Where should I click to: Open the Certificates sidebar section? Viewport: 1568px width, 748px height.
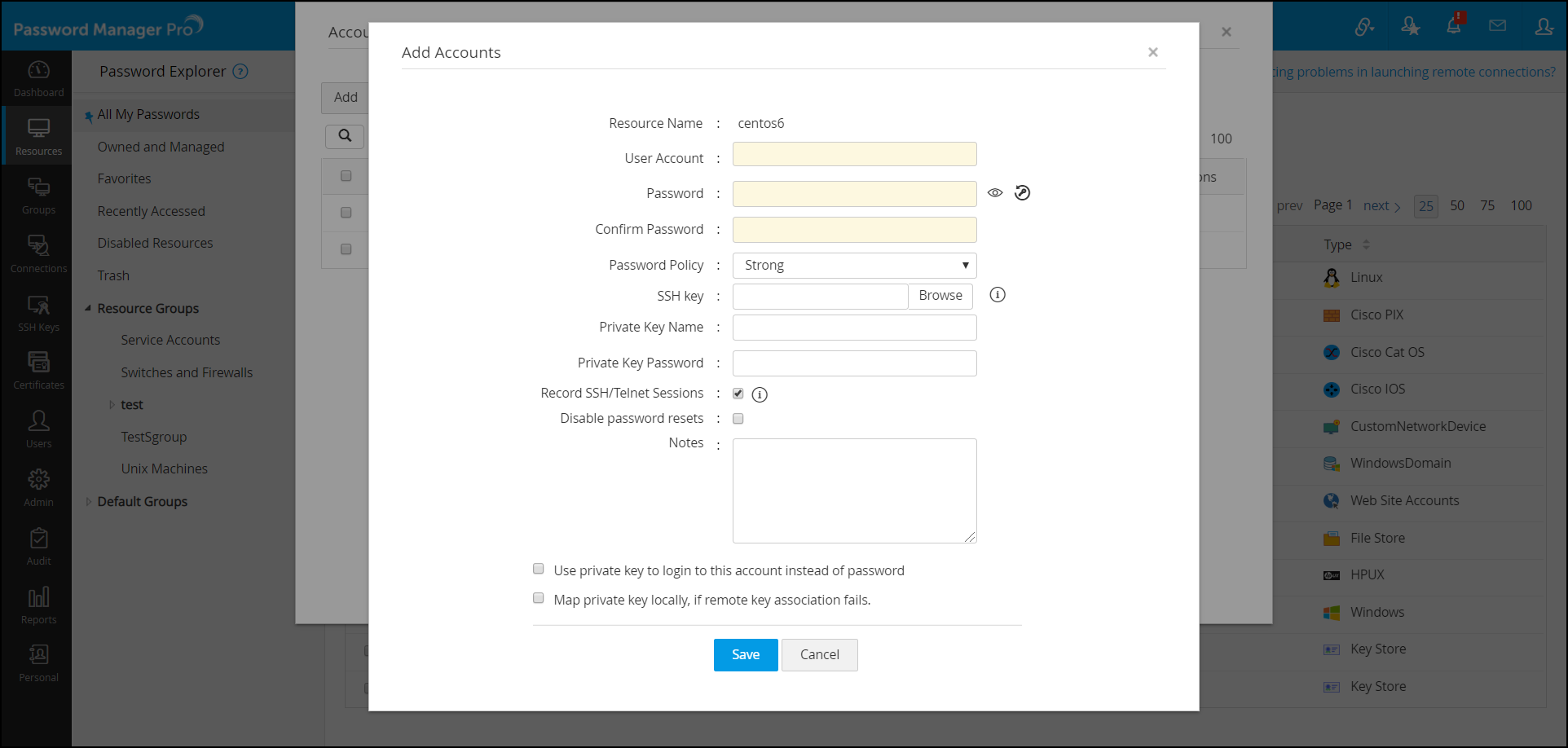(x=38, y=370)
